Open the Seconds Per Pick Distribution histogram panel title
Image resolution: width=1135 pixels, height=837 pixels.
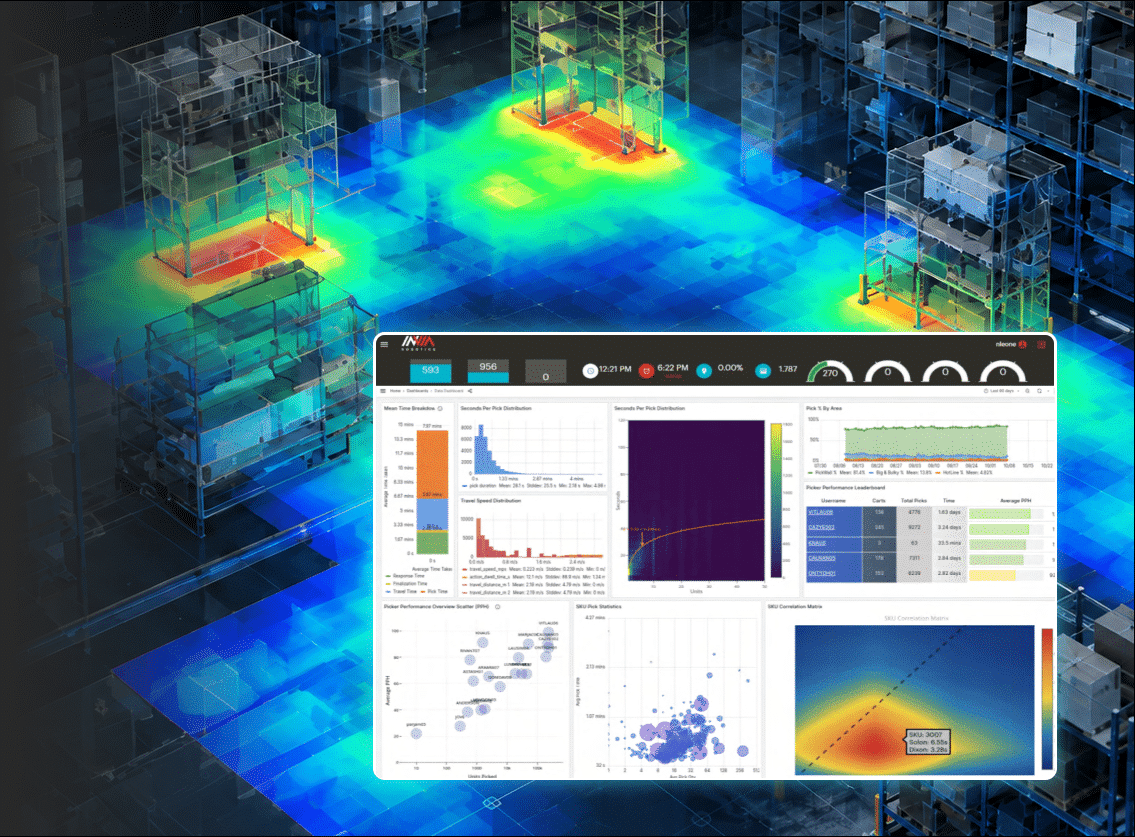(496, 408)
